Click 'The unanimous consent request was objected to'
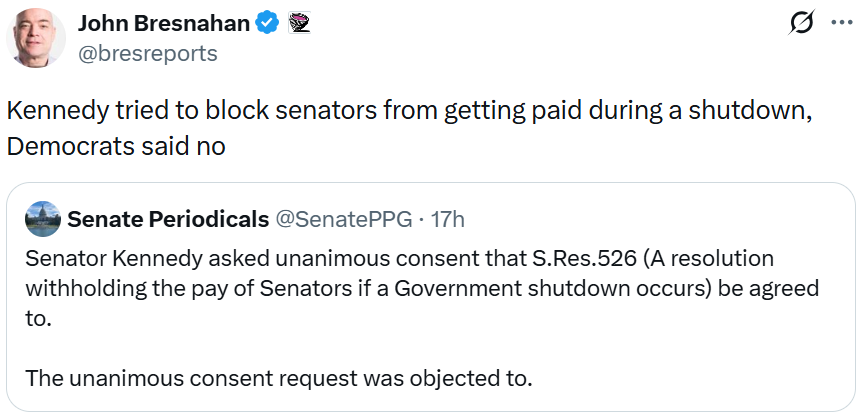 tap(278, 378)
